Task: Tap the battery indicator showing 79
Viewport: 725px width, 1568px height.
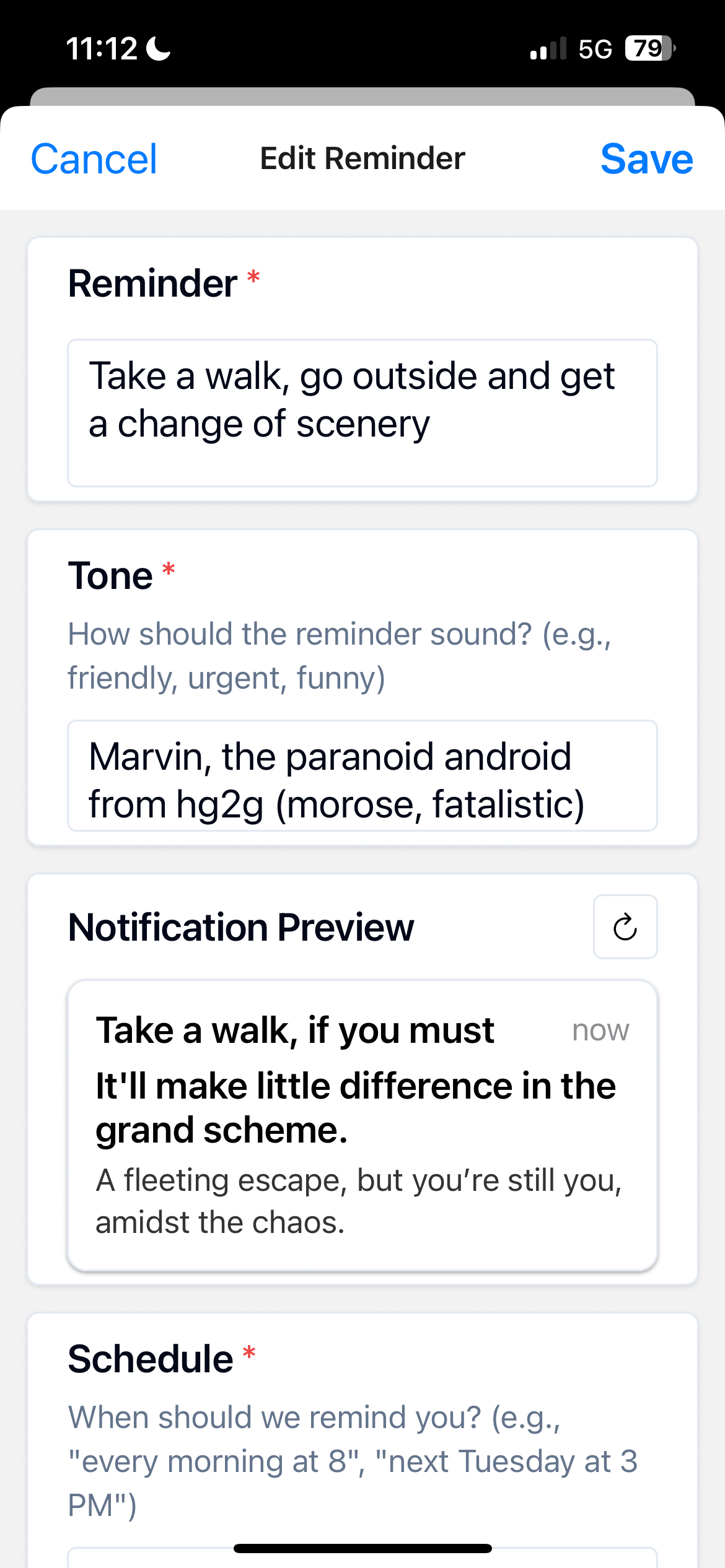Action: (649, 48)
